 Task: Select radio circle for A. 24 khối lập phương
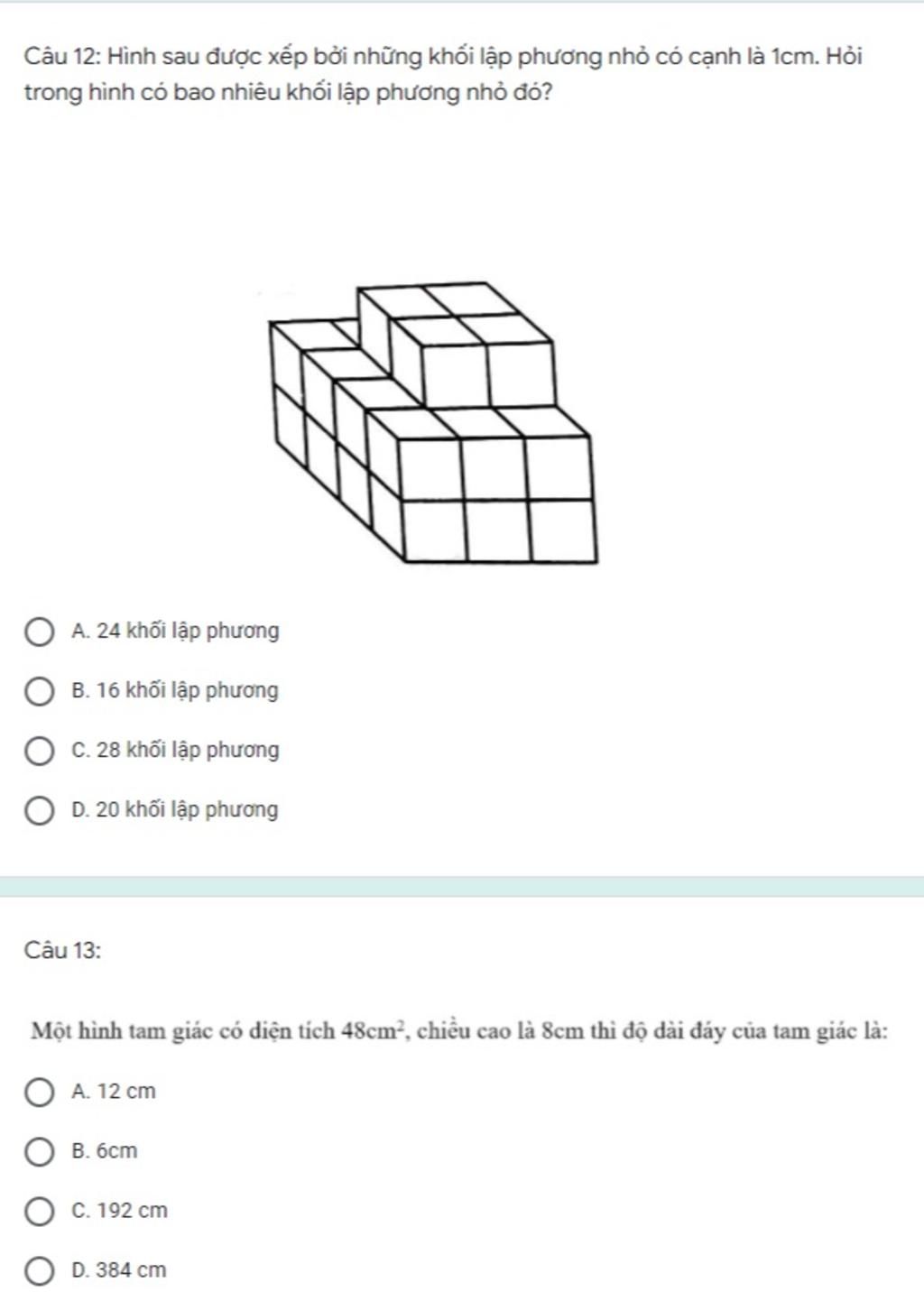point(38,632)
